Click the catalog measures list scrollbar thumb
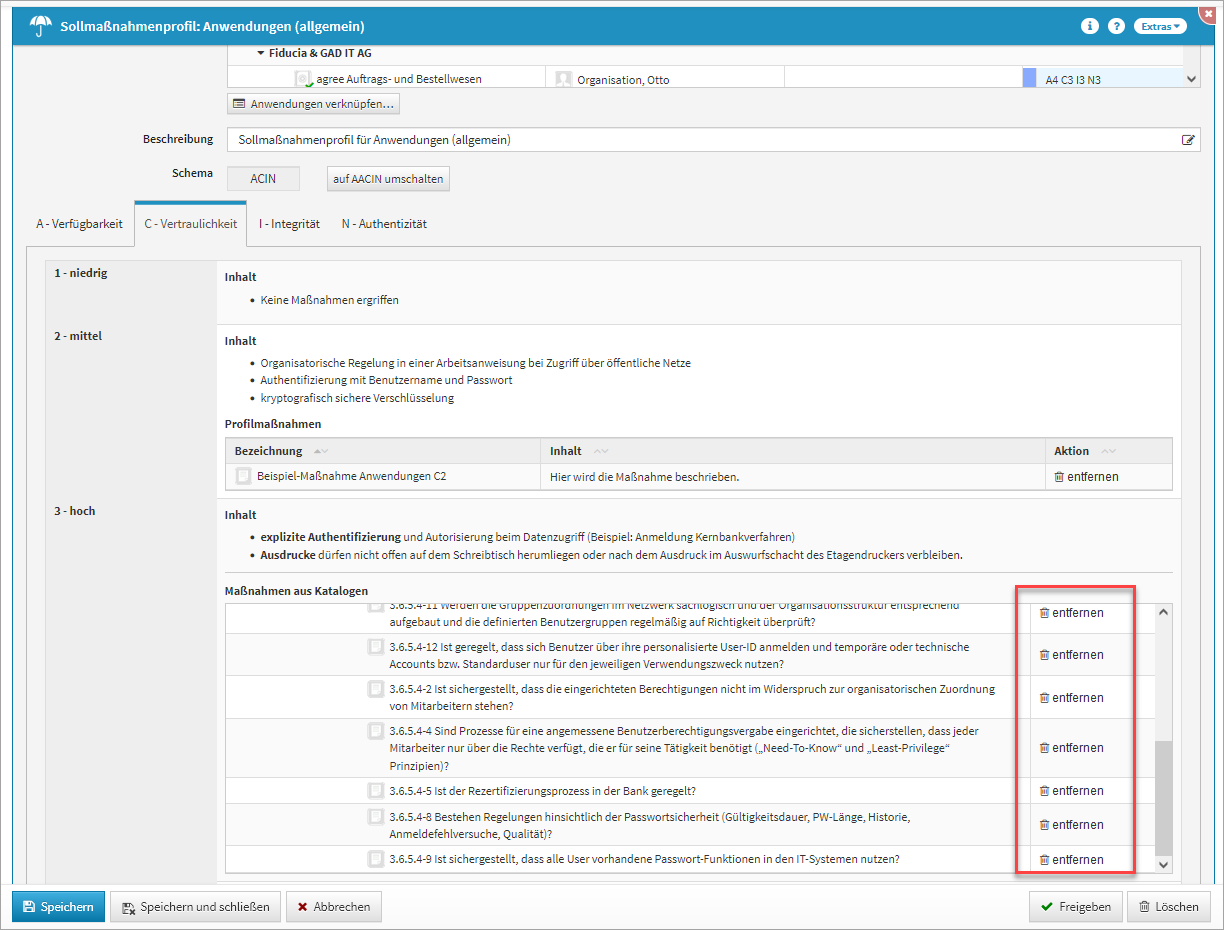 click(1163, 796)
